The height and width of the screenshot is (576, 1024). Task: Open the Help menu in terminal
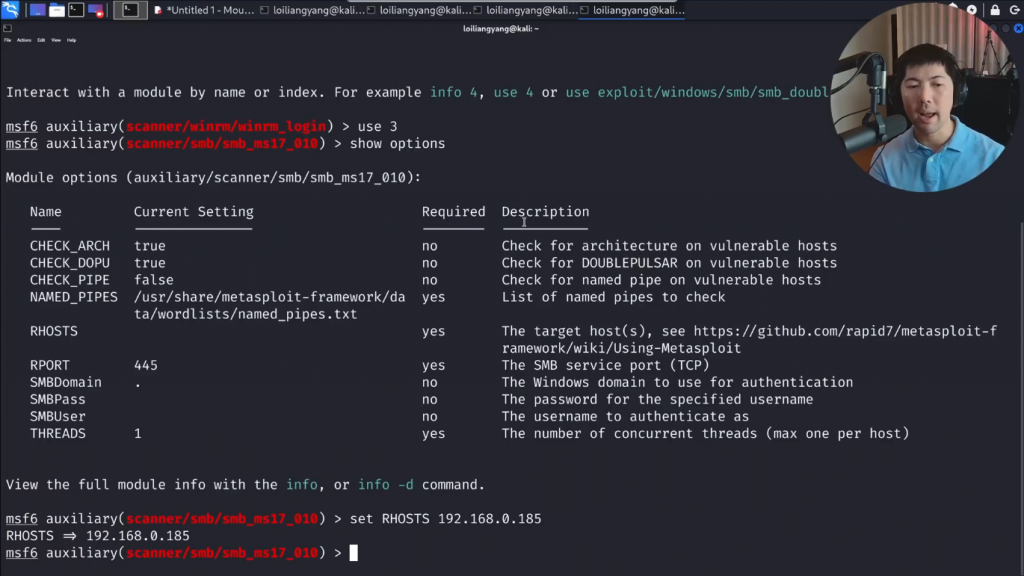tap(72, 40)
